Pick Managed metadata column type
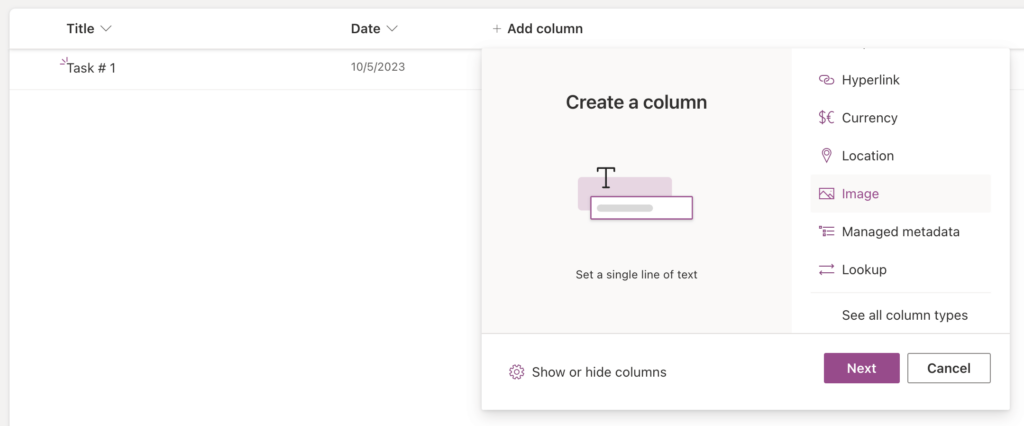 point(901,231)
